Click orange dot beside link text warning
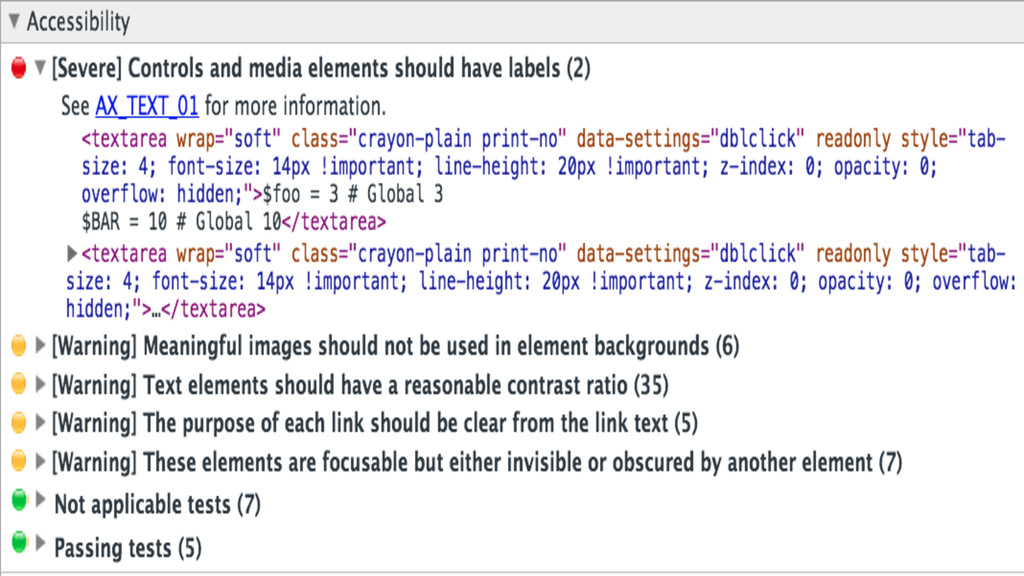1024x576 pixels. (x=19, y=423)
